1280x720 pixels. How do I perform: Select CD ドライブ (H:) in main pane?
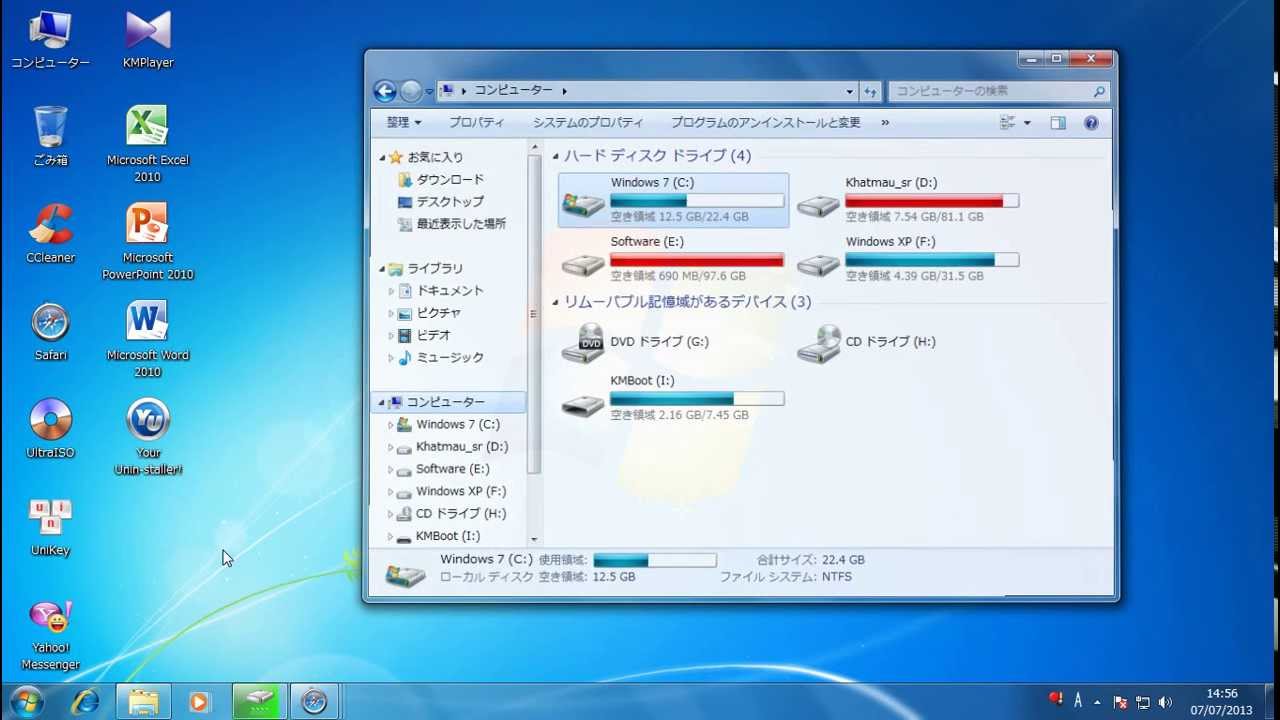[819, 342]
